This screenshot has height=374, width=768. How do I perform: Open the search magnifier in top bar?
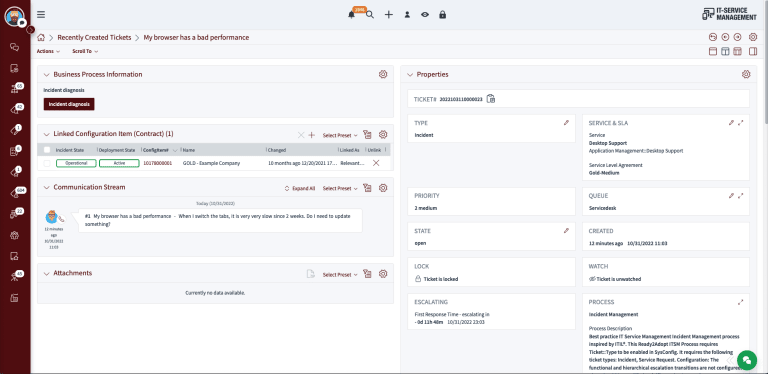[370, 15]
